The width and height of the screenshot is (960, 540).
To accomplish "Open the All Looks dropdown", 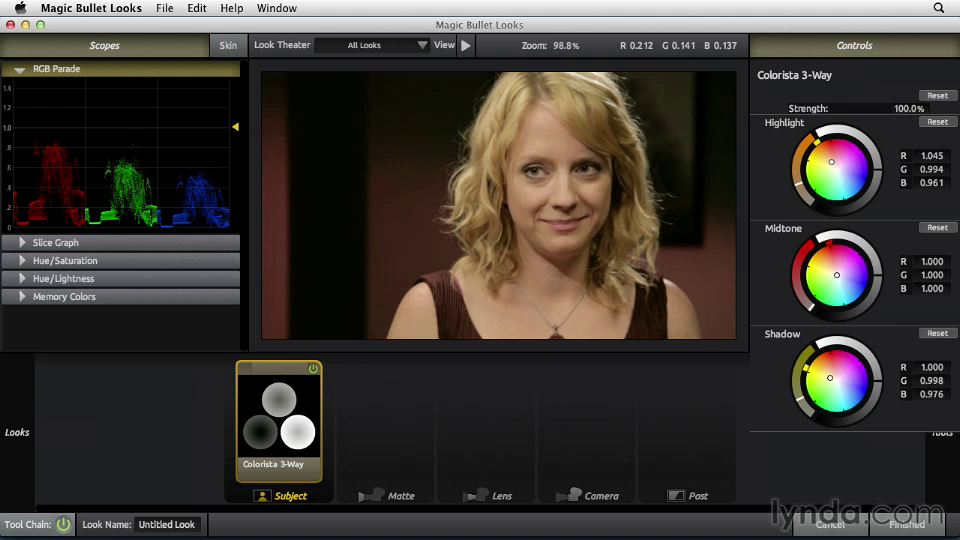I will tap(372, 45).
